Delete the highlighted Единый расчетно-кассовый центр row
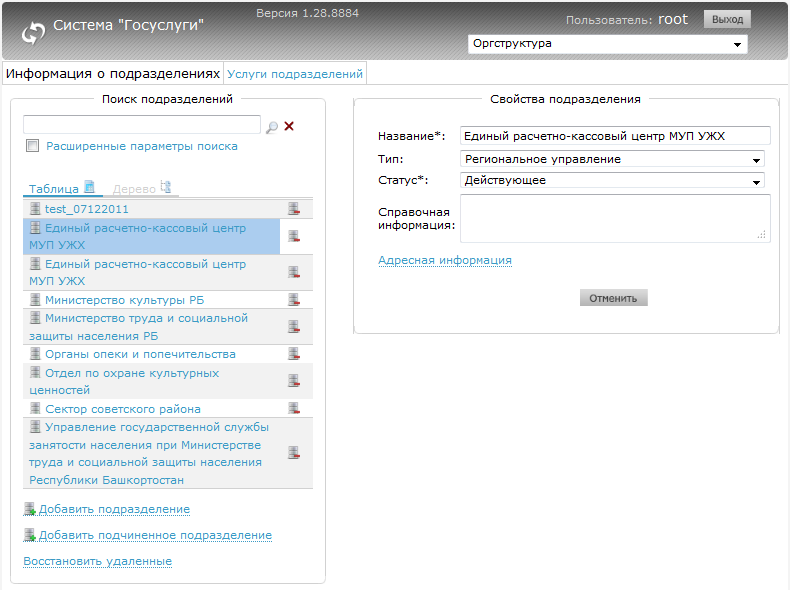790x590 pixels. tap(294, 236)
